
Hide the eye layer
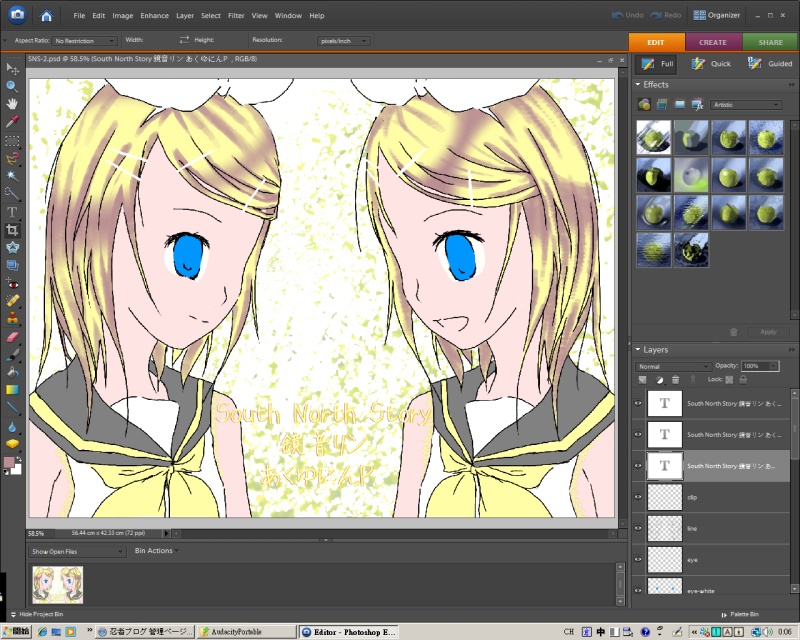(638, 559)
